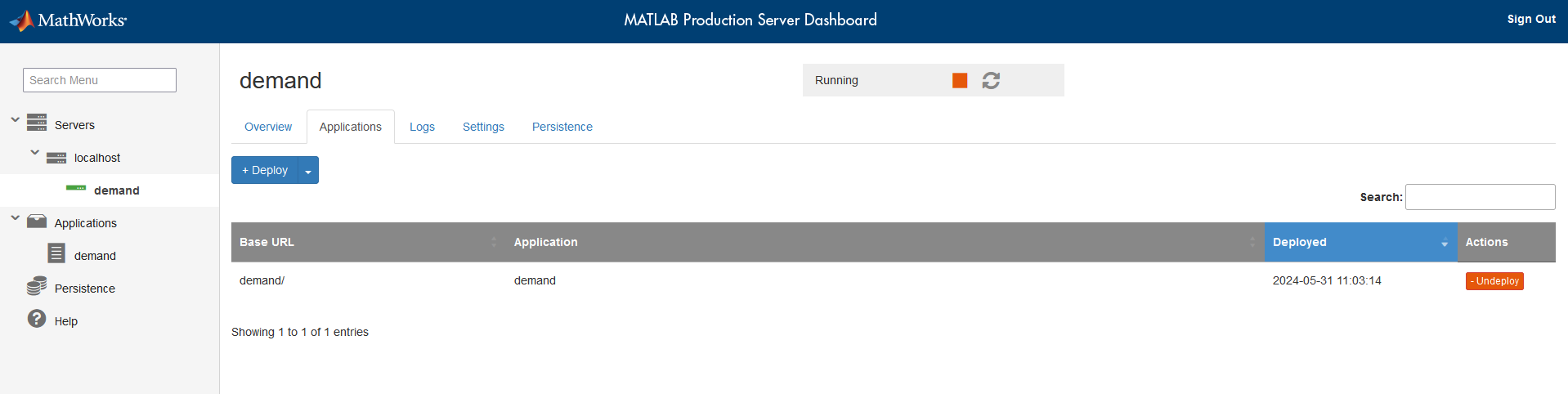Click the Actions column header
1568x394 pixels.
click(1507, 242)
